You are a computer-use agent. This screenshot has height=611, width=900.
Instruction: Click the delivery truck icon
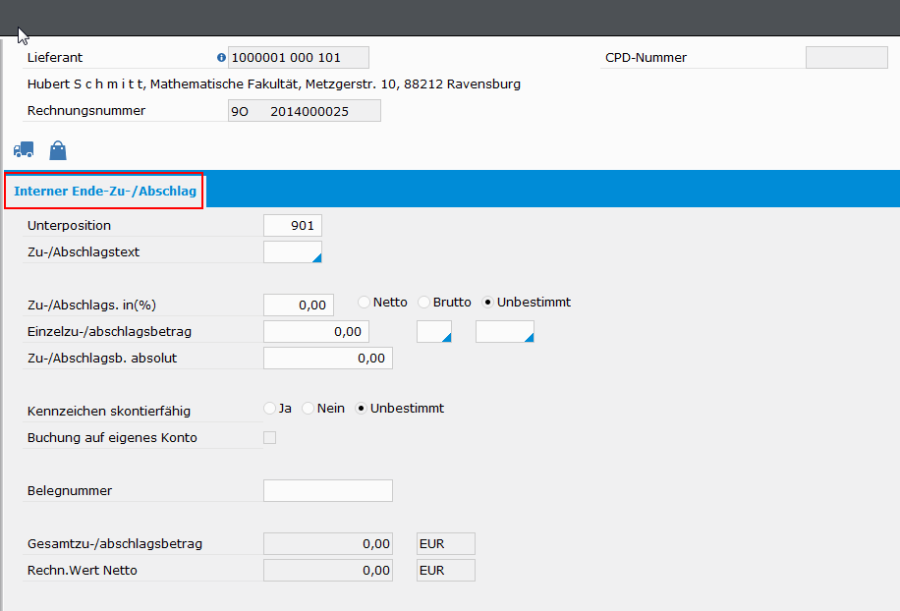click(x=24, y=150)
